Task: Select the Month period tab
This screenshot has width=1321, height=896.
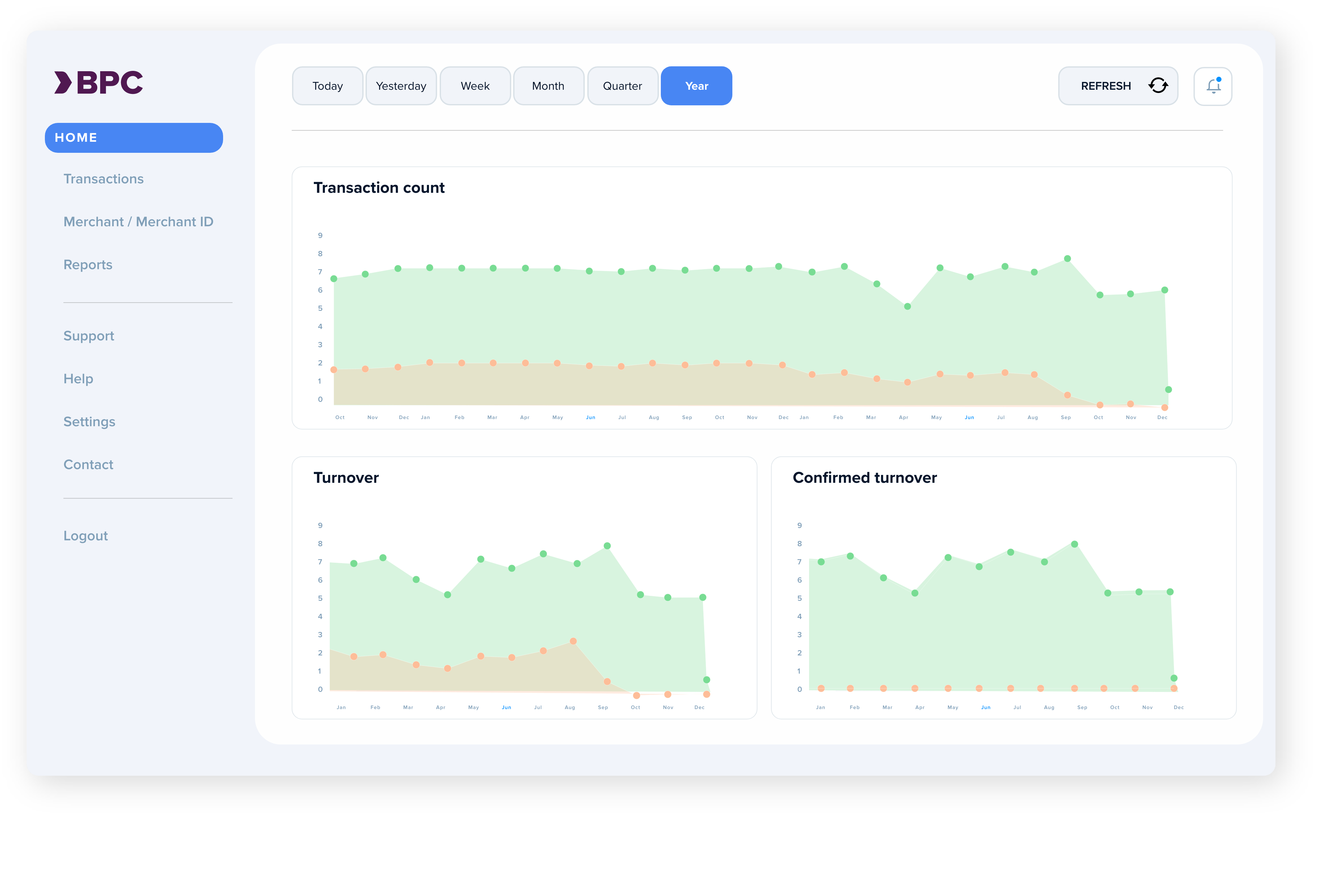Action: click(x=548, y=86)
